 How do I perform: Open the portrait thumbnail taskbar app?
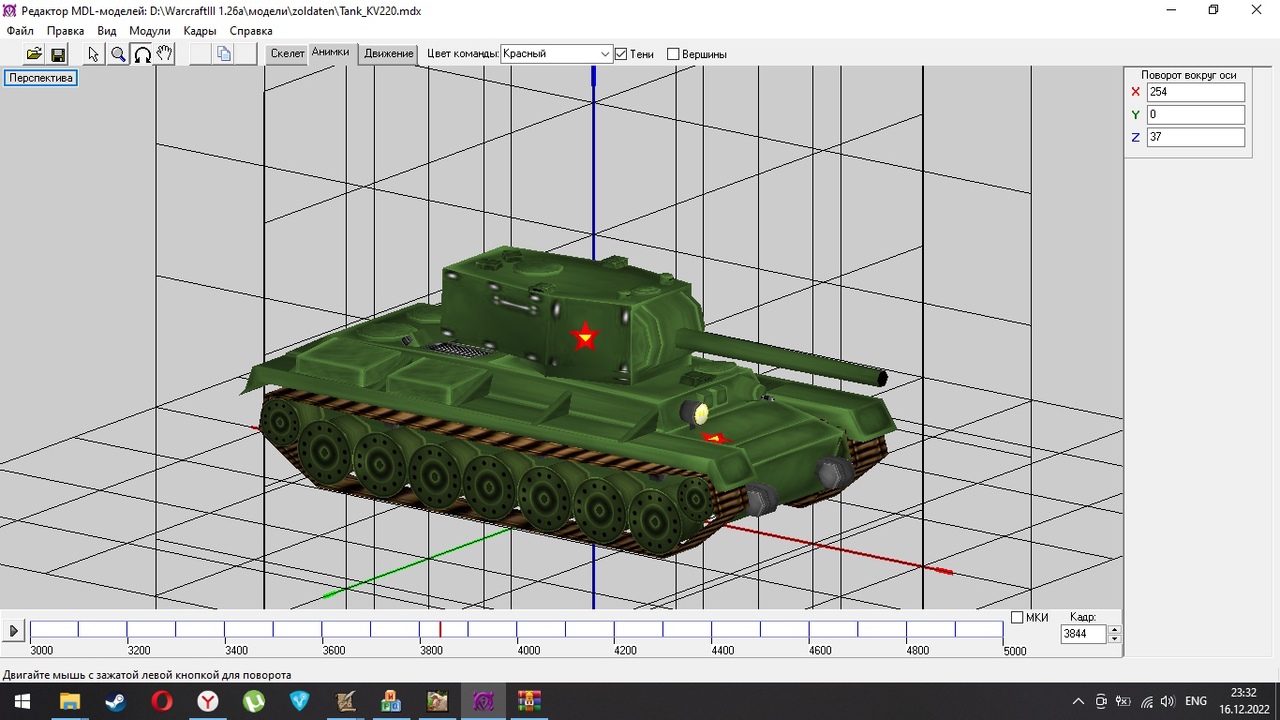coord(438,701)
